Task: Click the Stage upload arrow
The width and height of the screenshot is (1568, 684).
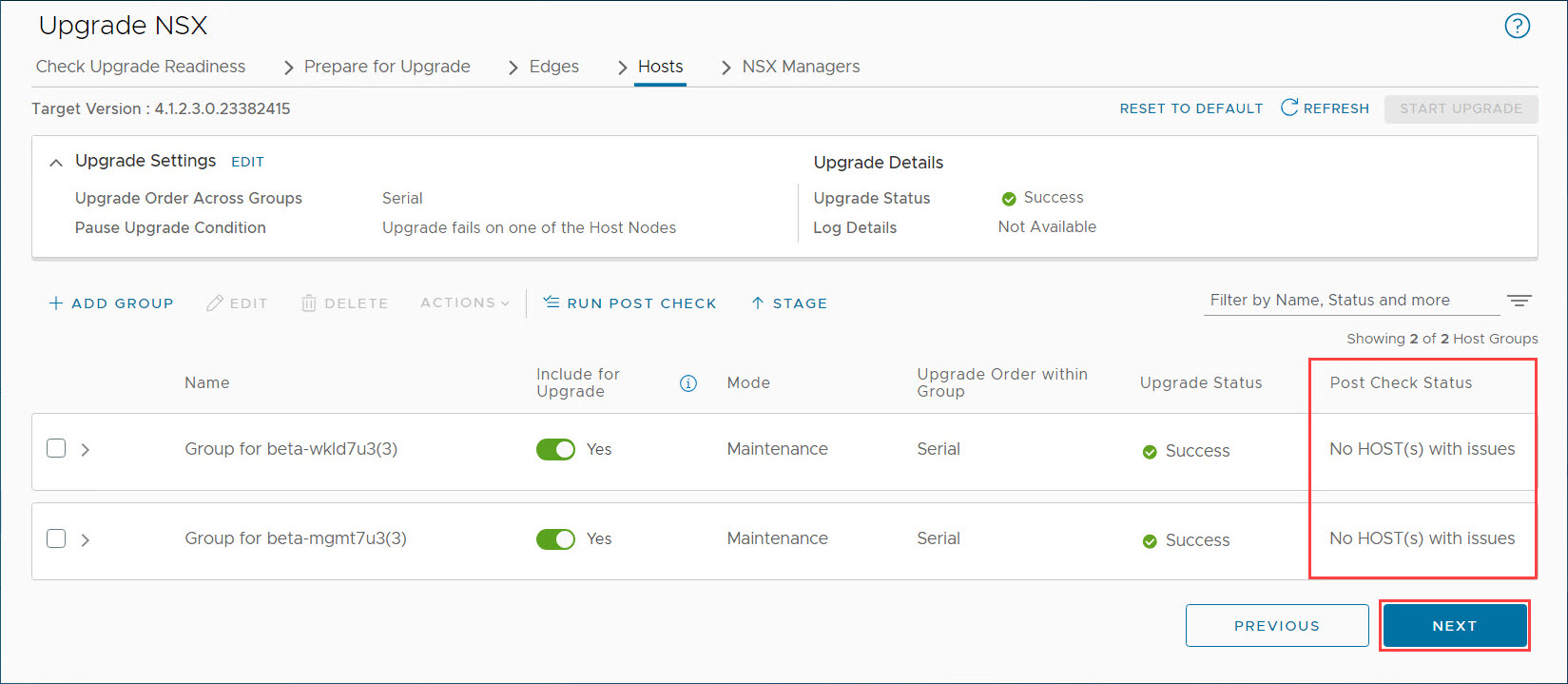Action: pos(758,303)
